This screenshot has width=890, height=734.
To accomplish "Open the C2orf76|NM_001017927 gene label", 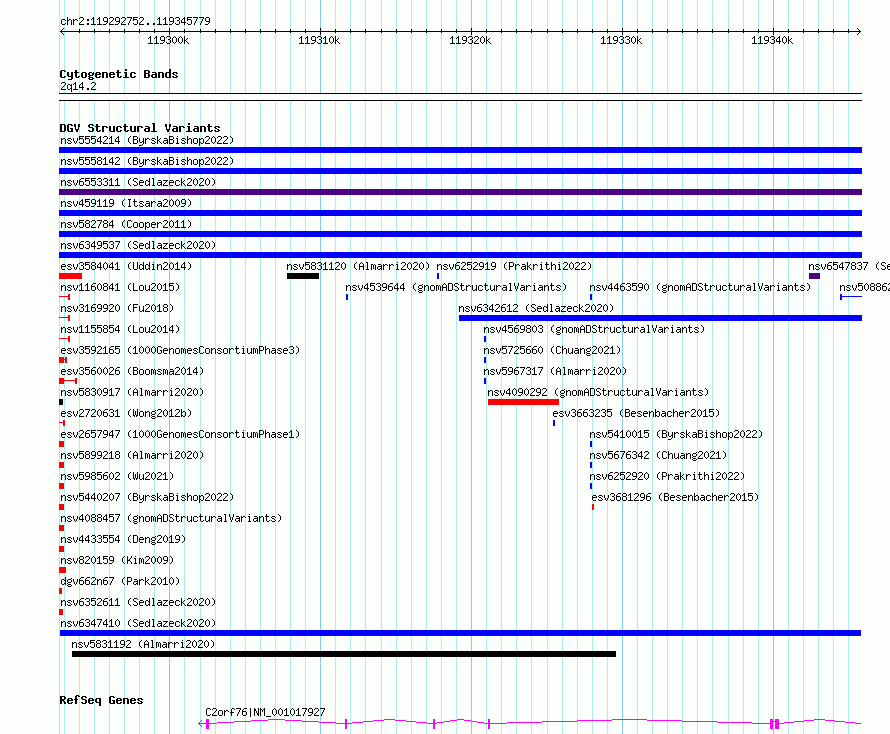I will 265,712.
